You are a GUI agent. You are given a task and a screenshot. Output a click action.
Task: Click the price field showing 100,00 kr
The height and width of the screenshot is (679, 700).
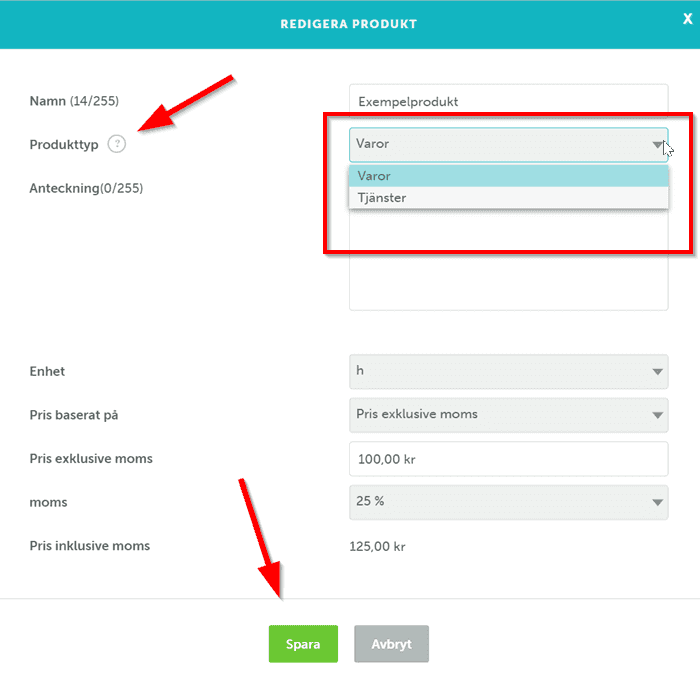tap(508, 459)
